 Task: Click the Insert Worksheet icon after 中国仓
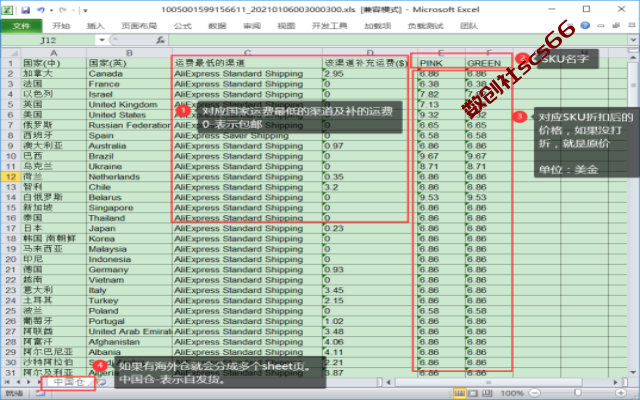click(x=101, y=382)
